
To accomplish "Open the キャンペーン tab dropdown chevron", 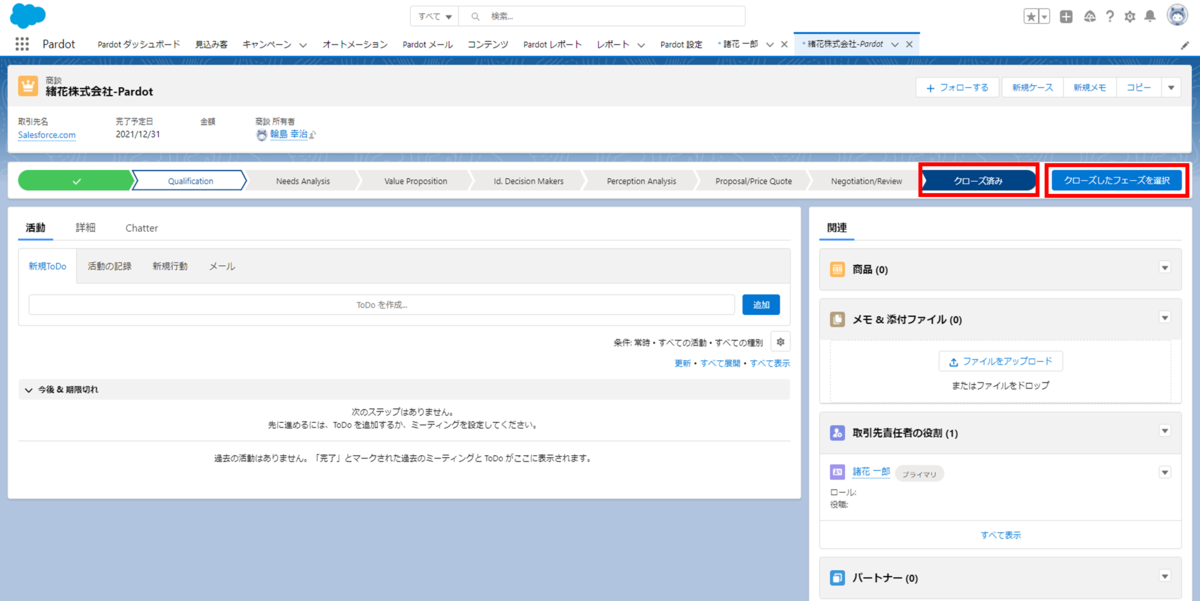I will click(304, 45).
